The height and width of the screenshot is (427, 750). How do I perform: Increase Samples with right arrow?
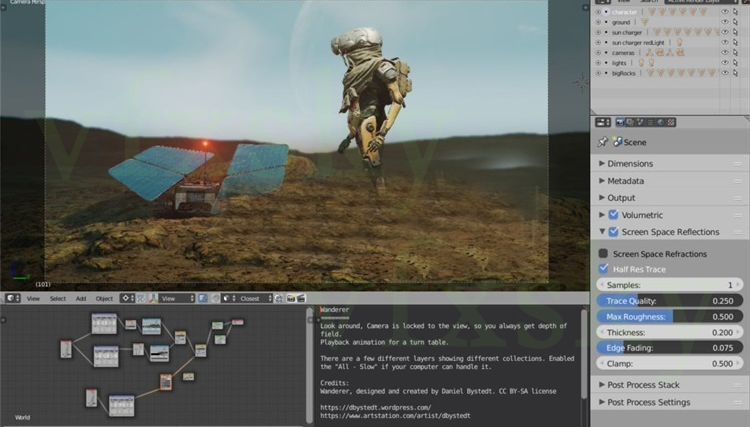[739, 285]
